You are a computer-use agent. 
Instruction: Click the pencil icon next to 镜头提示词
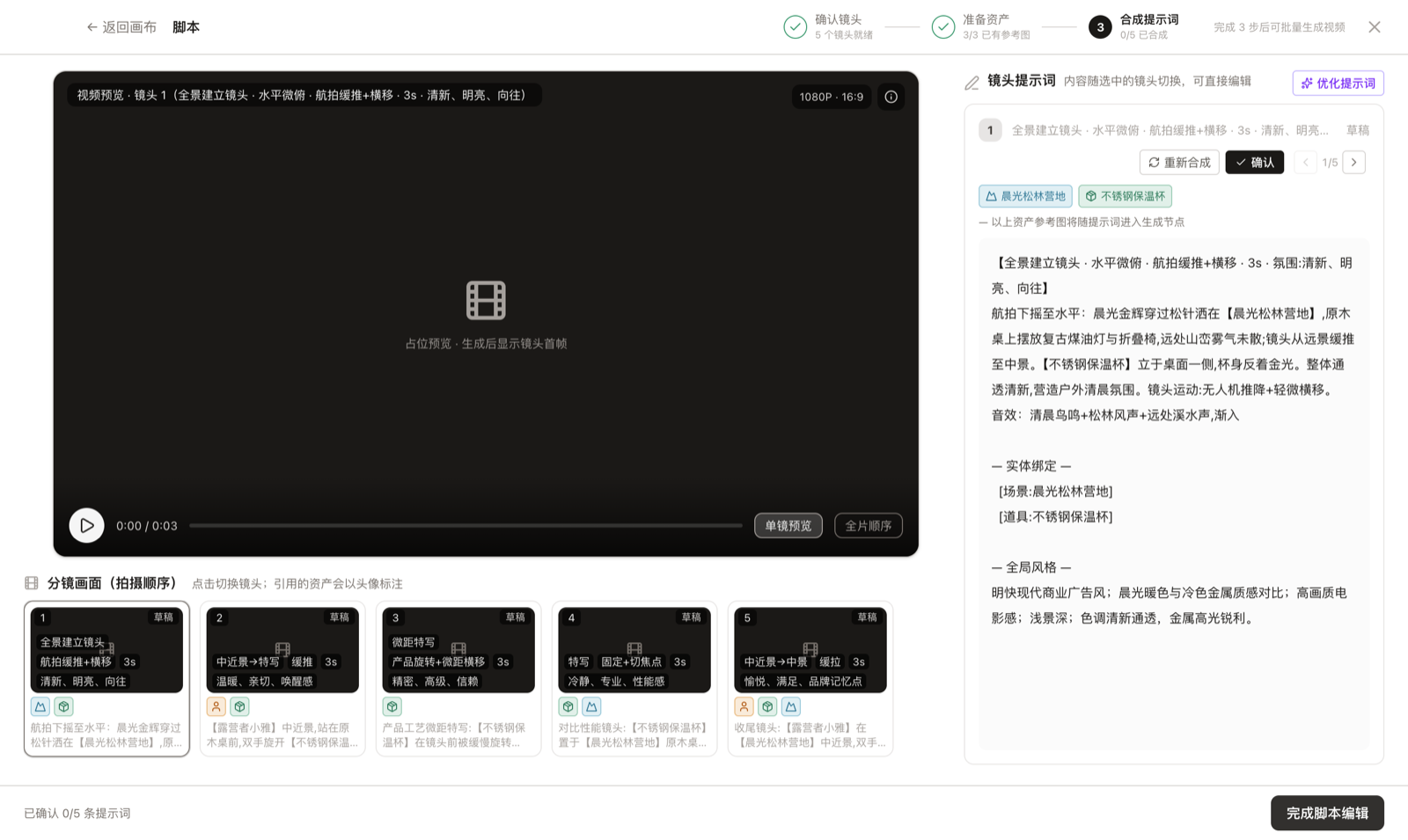coord(972,83)
